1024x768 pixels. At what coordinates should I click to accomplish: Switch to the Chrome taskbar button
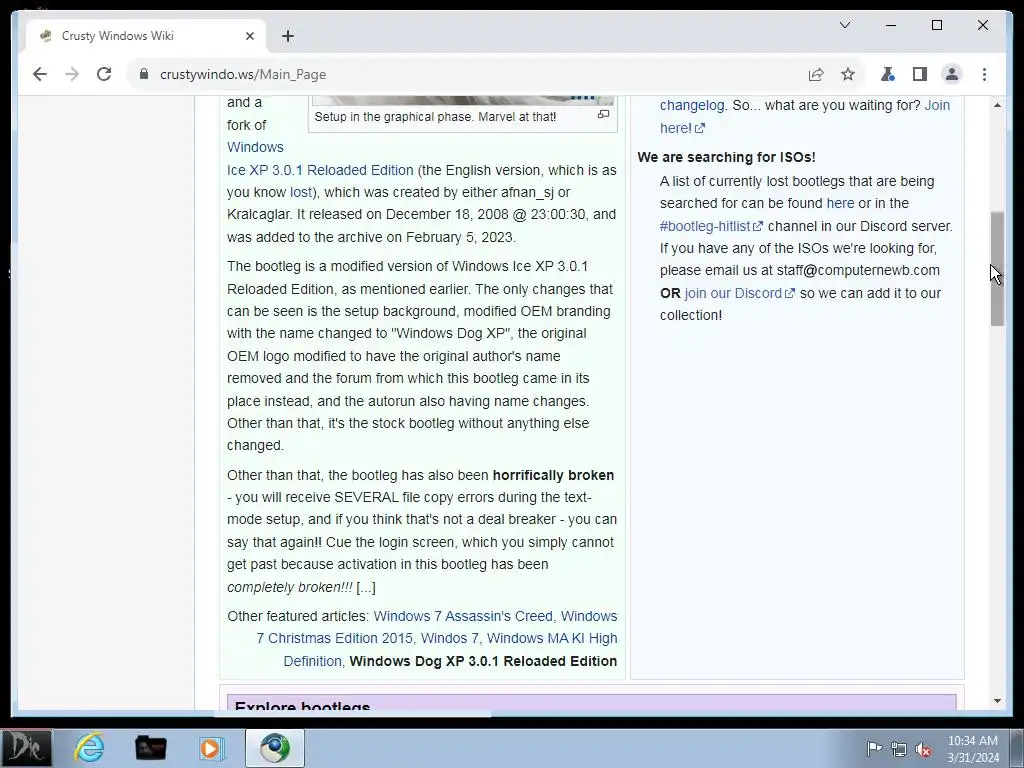(275, 748)
